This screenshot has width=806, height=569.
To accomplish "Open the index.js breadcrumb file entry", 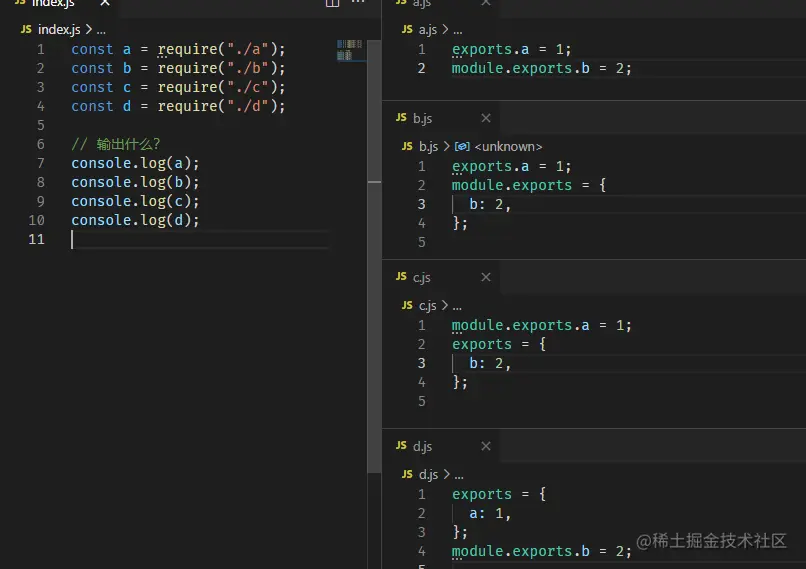I will (x=59, y=30).
